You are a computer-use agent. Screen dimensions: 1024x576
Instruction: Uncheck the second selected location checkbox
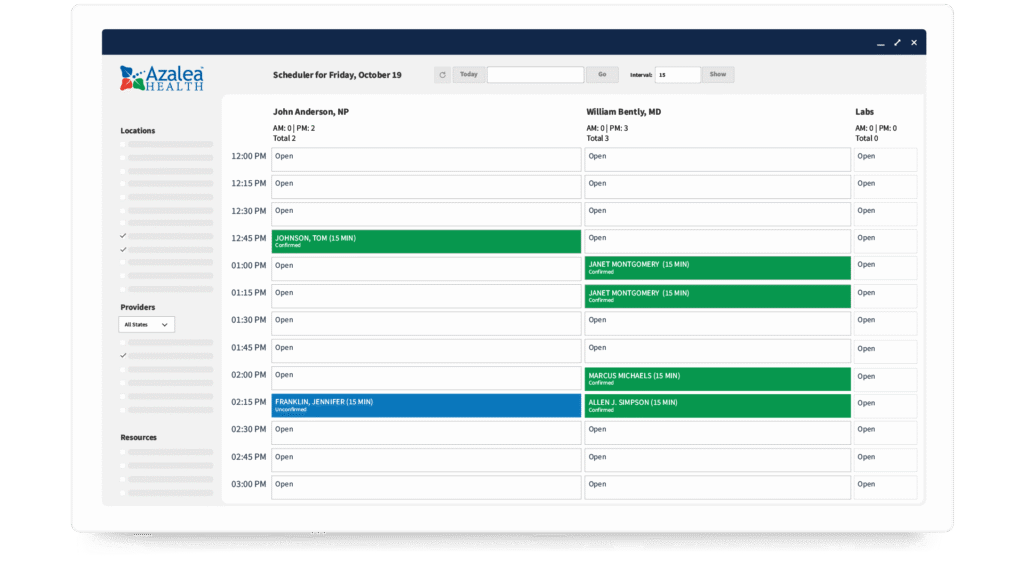(123, 249)
